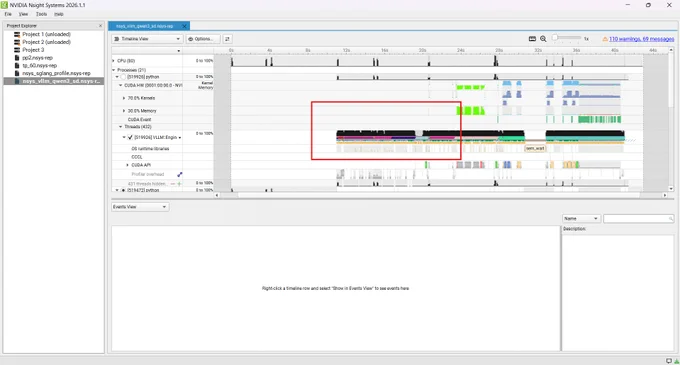680x365 pixels.
Task: Select the highlighted nsys_vllm_qwen3_sd report row
Action: click(x=54, y=81)
